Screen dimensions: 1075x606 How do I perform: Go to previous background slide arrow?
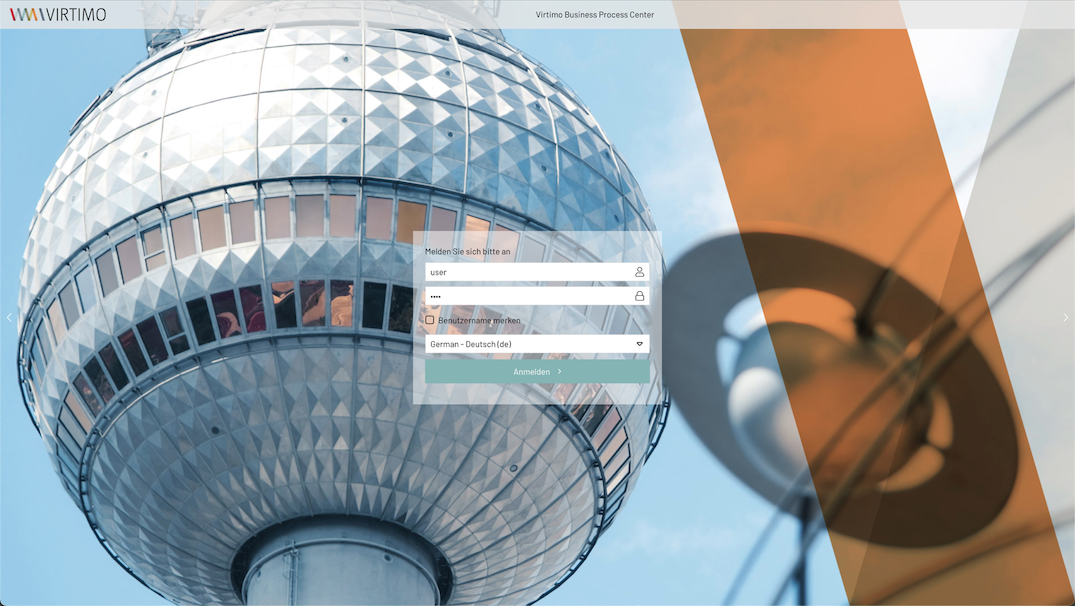point(10,318)
